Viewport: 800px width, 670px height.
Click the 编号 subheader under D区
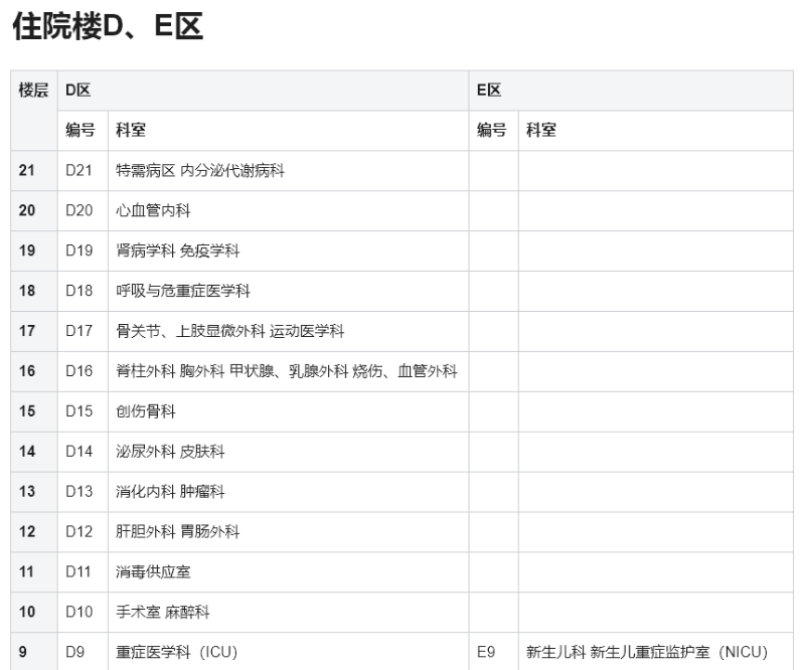click(83, 131)
